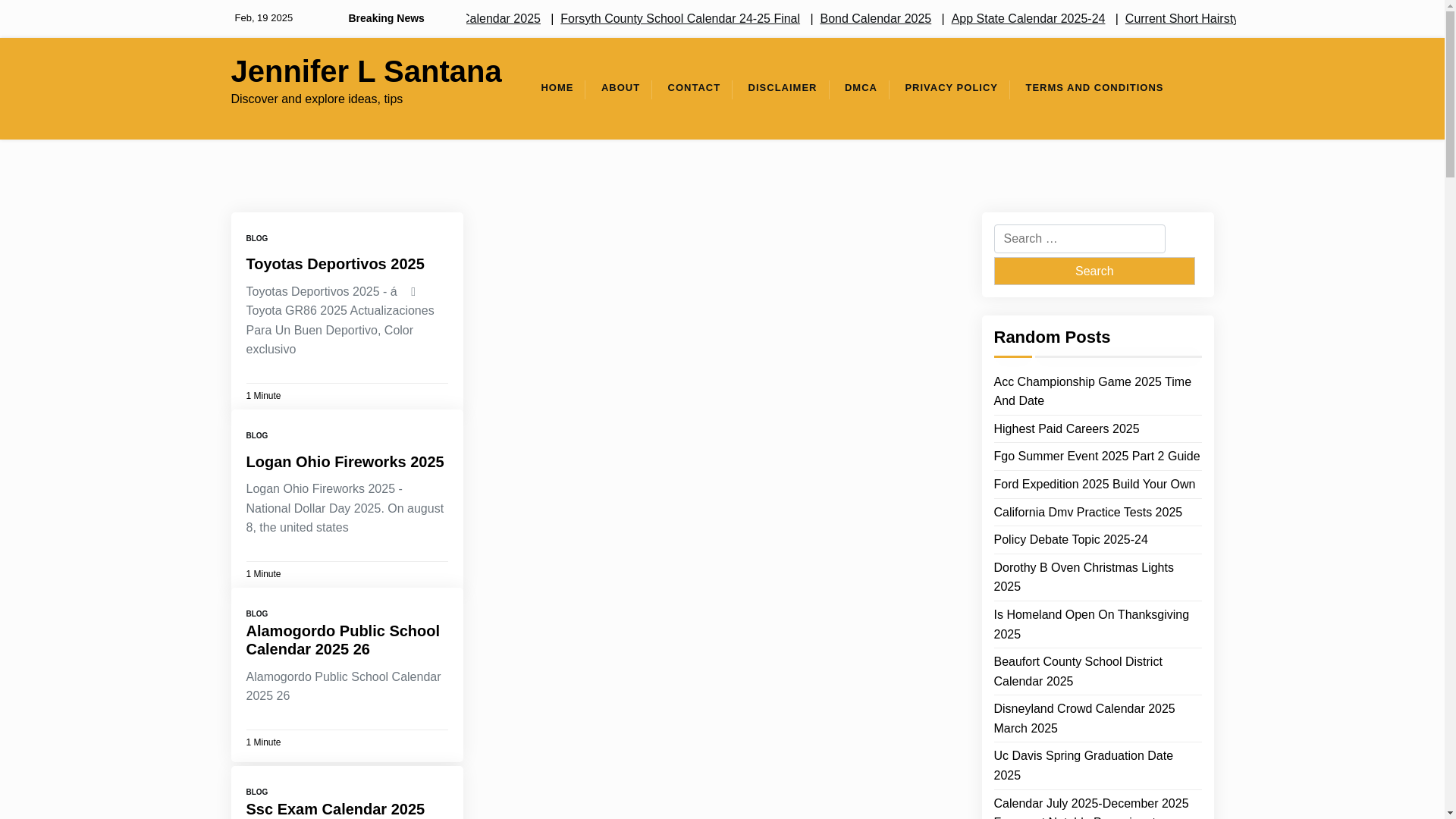Open the PRIVACY POLICY menu item

point(951,88)
